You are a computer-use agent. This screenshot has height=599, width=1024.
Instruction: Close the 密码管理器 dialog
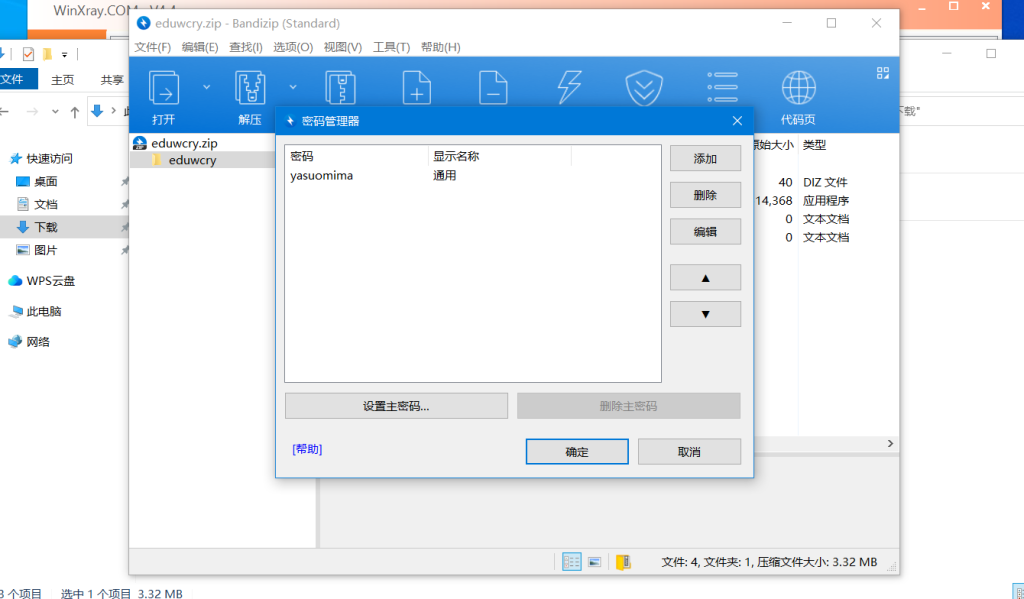point(737,121)
